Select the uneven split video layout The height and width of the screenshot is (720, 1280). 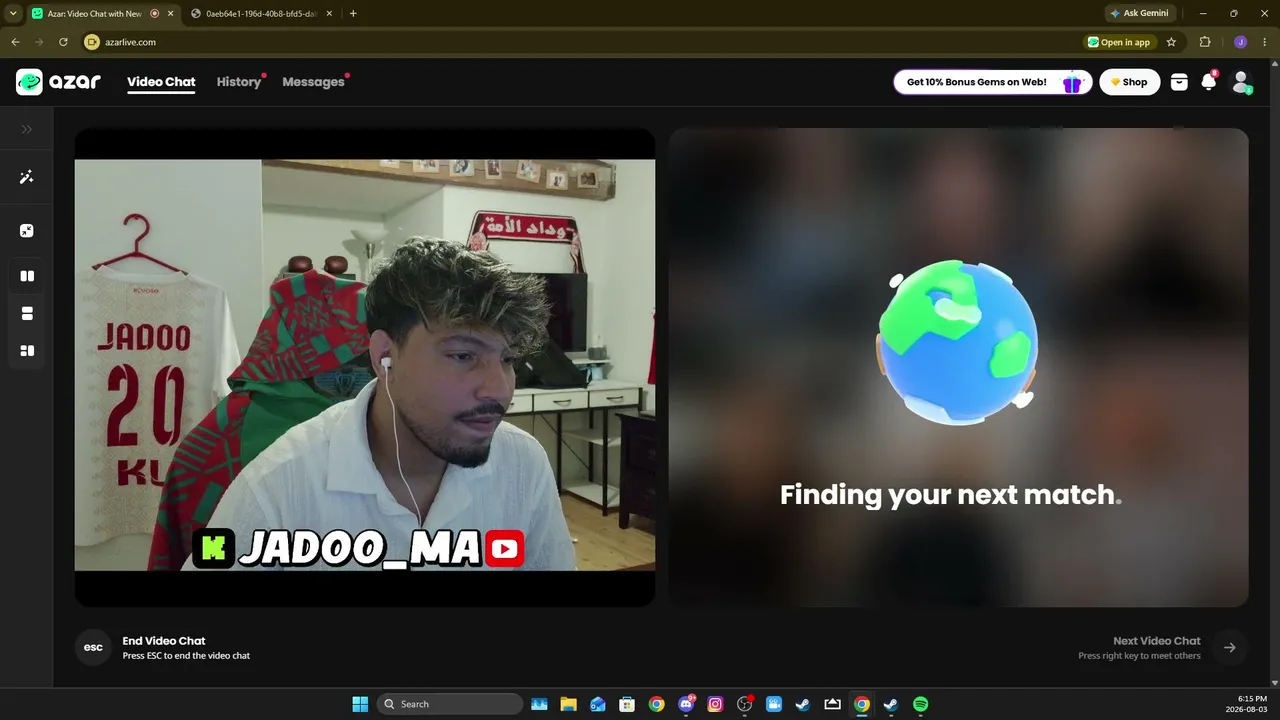27,351
